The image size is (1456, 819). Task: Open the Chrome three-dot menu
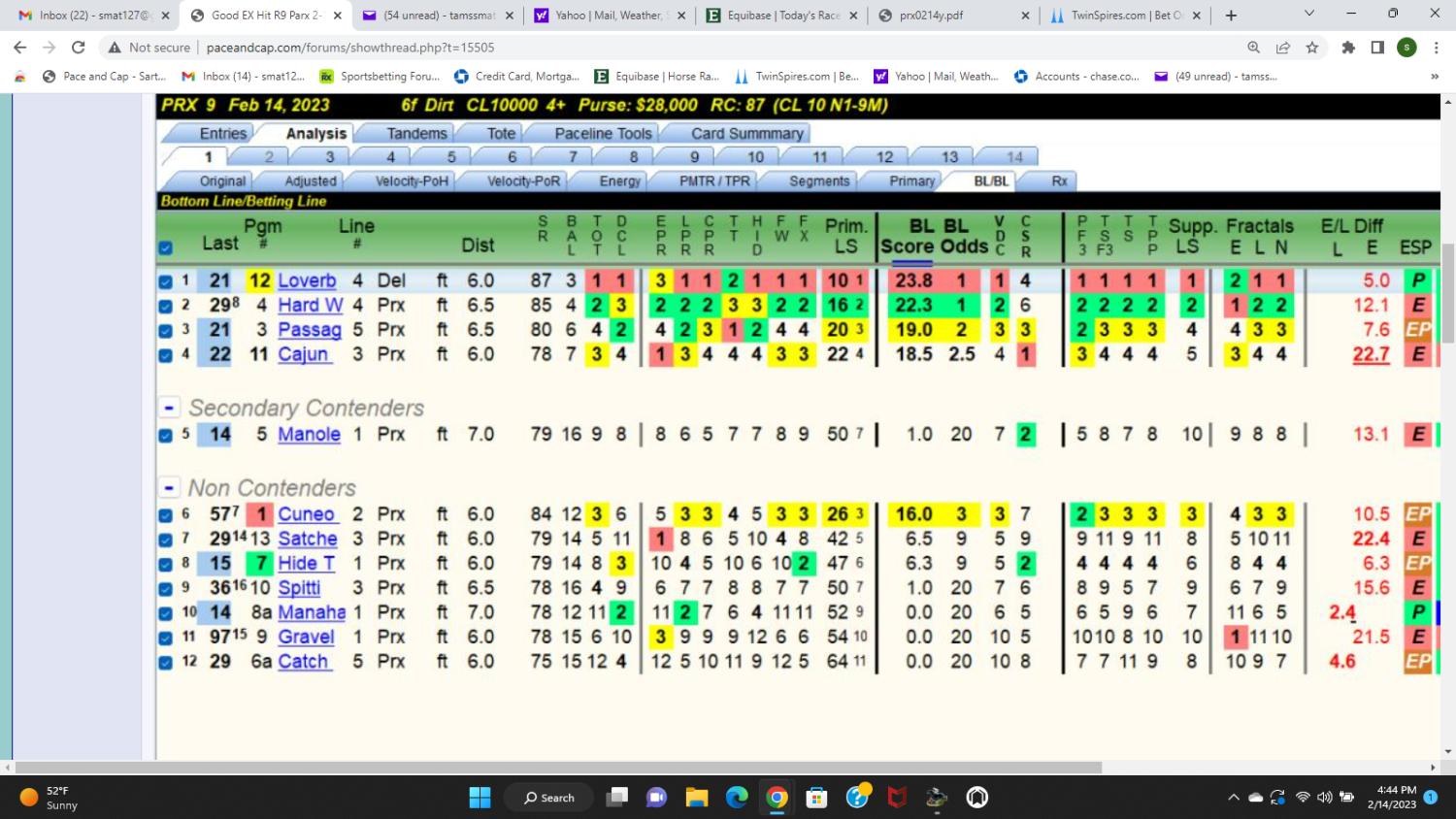(x=1435, y=47)
